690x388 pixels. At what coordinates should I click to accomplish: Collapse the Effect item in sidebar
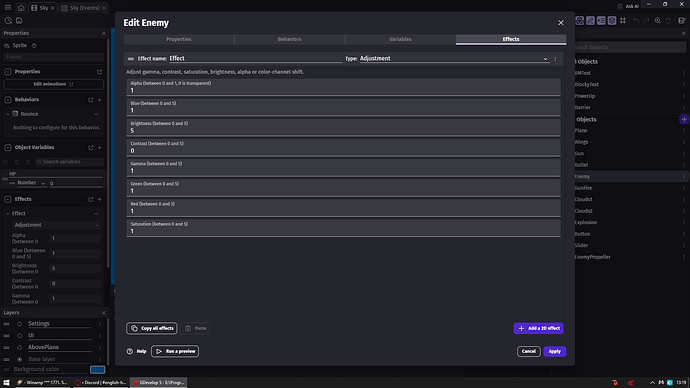tap(7, 213)
